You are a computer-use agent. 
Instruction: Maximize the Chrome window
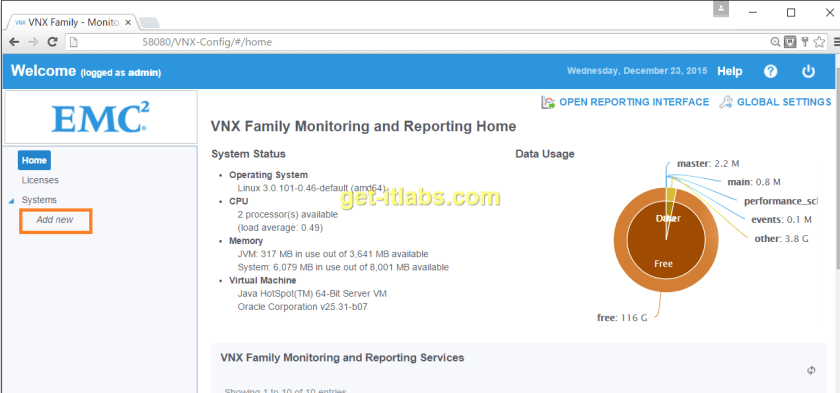pyautogui.click(x=791, y=13)
